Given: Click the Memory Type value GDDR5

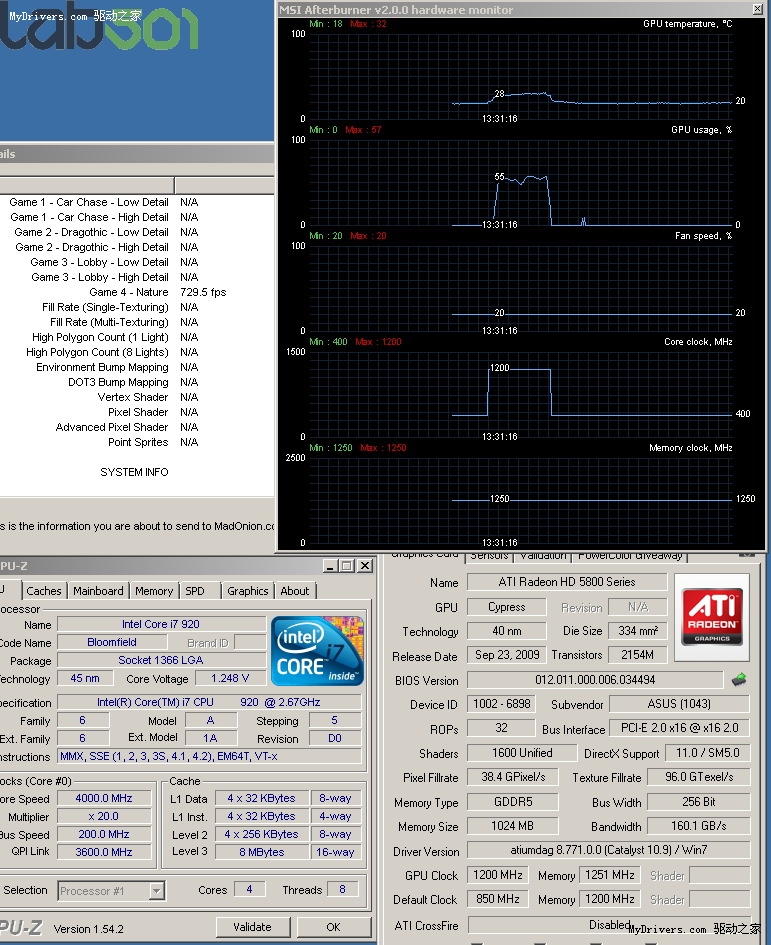Looking at the screenshot, I should (x=512, y=802).
